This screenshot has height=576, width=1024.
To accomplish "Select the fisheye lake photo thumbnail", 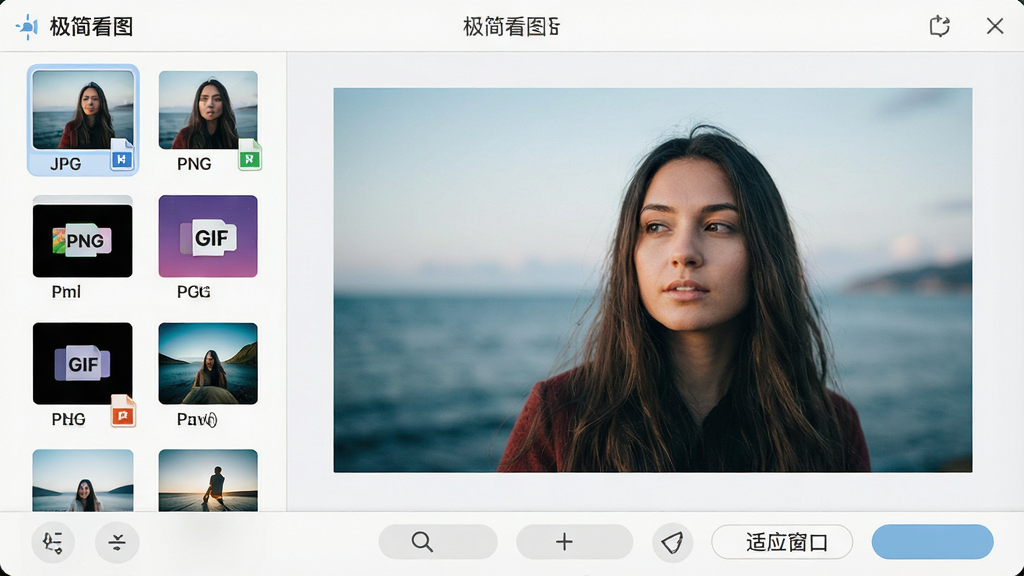I will 208,363.
